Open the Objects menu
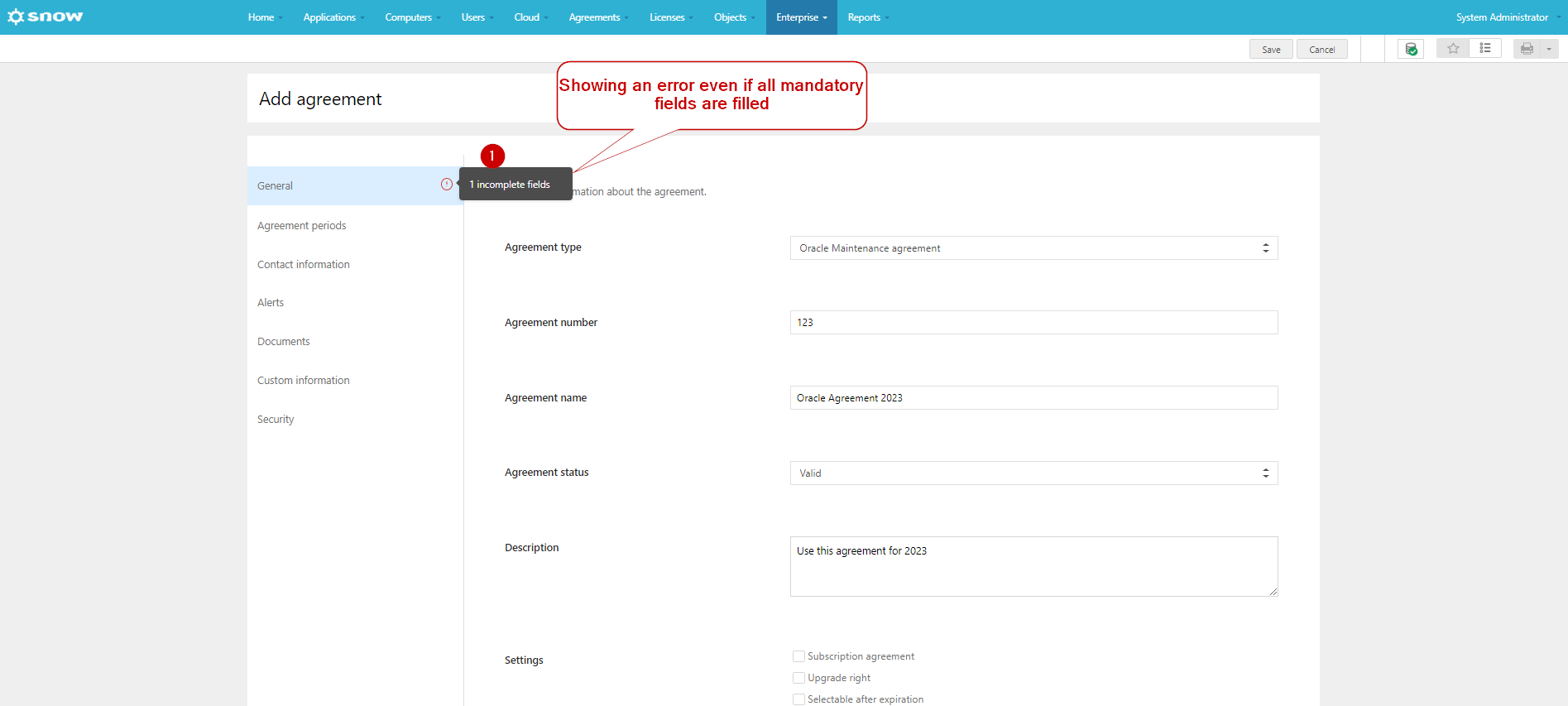 click(x=735, y=17)
